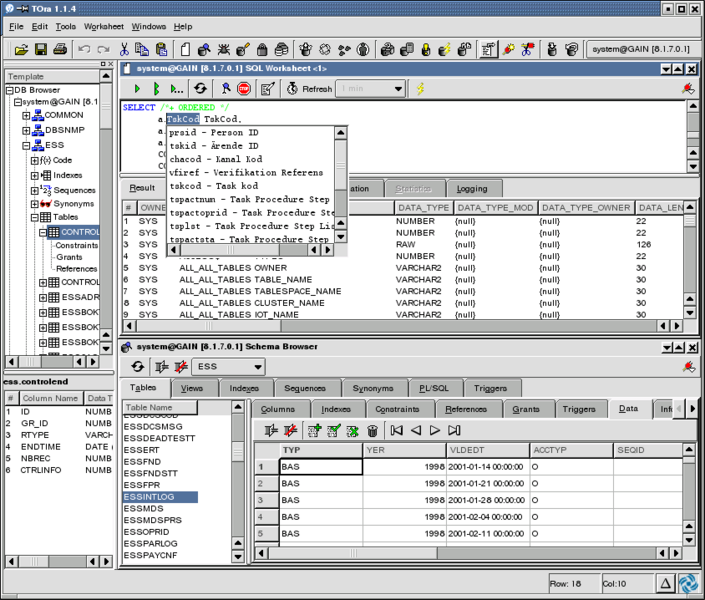705x600 pixels.
Task: Go to first record in Data grid
Action: coord(397,430)
